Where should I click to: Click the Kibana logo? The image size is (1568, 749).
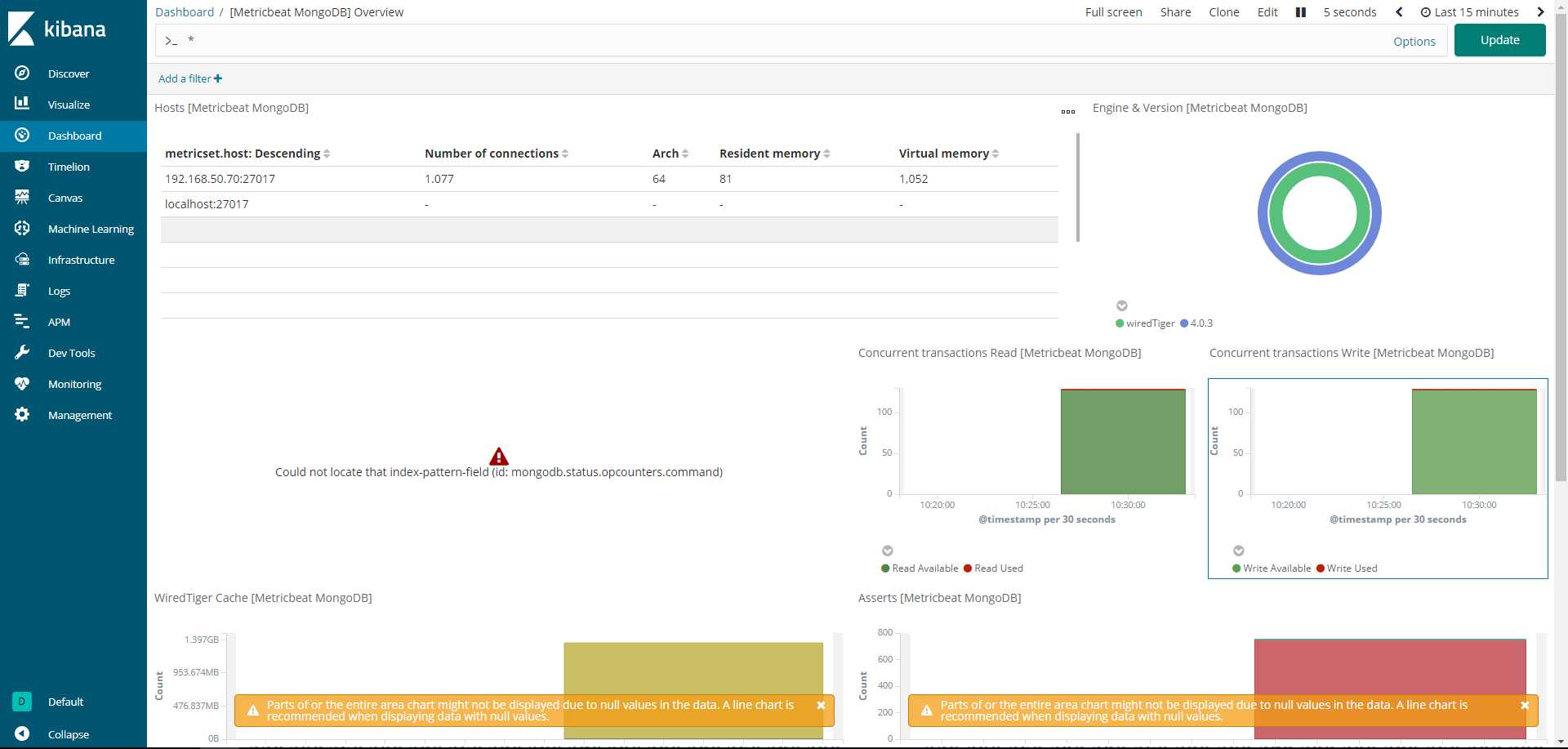point(57,29)
